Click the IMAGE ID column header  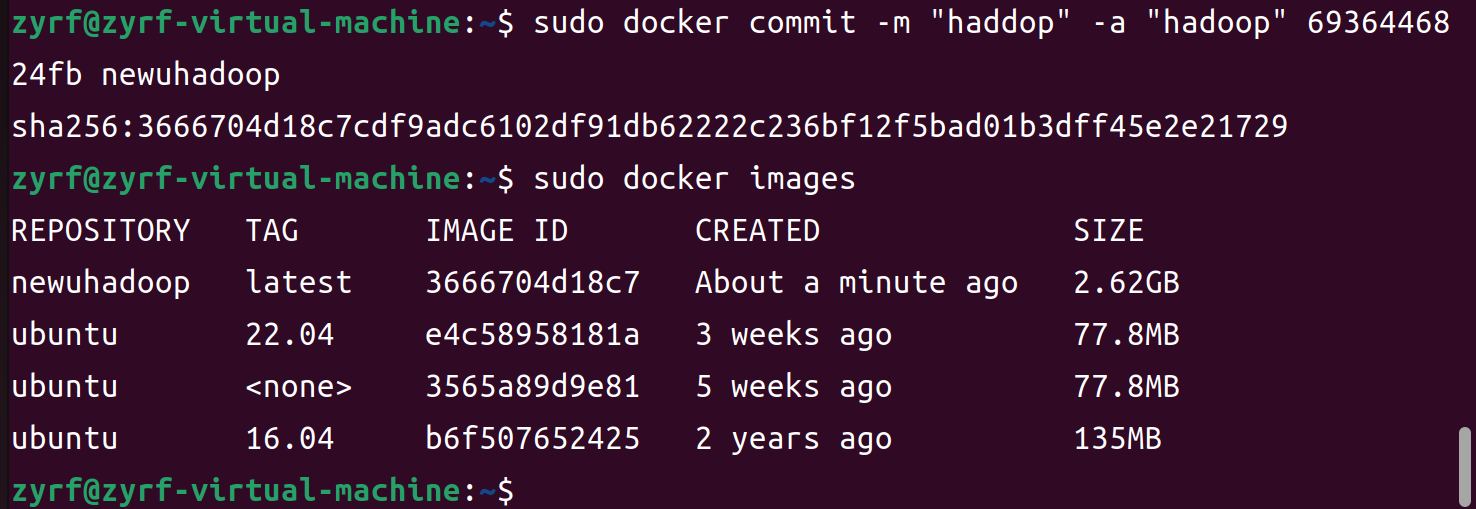pos(496,231)
